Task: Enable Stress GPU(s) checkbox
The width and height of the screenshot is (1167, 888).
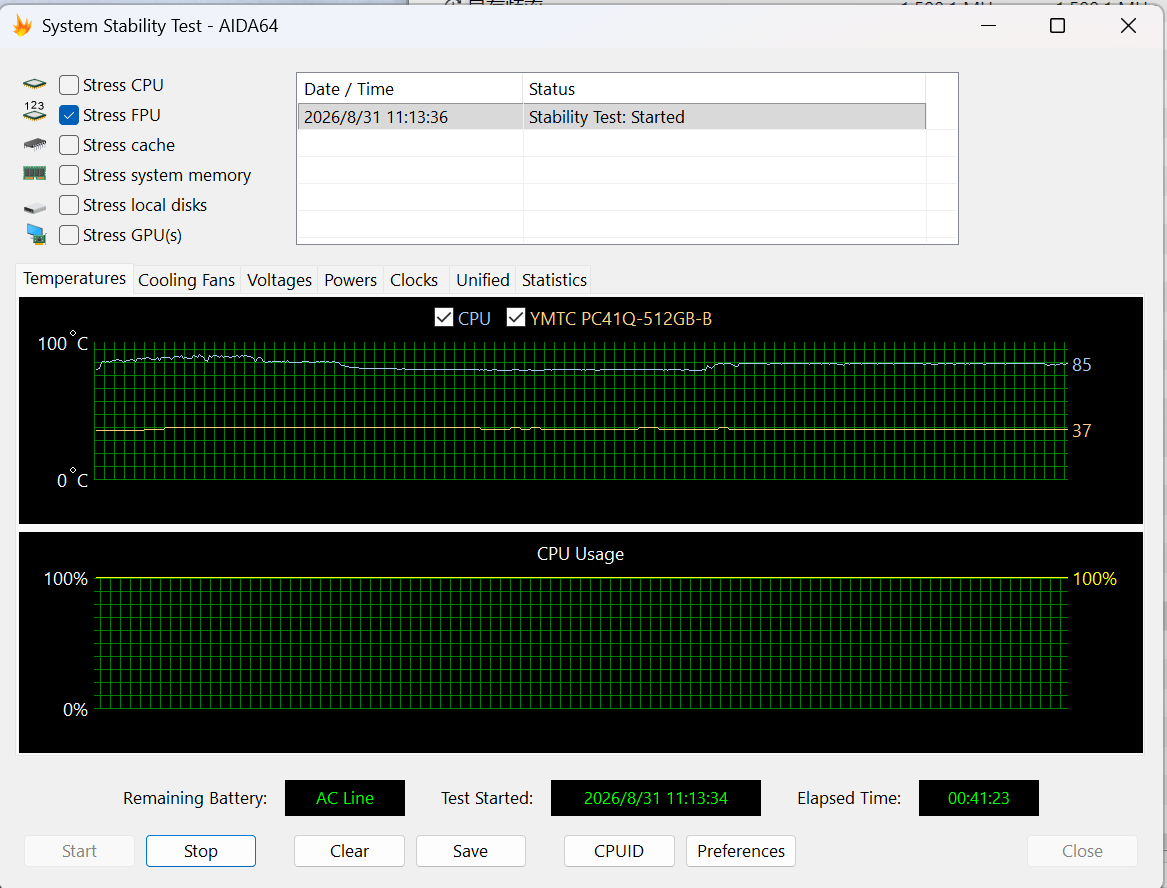Action: pyautogui.click(x=68, y=234)
